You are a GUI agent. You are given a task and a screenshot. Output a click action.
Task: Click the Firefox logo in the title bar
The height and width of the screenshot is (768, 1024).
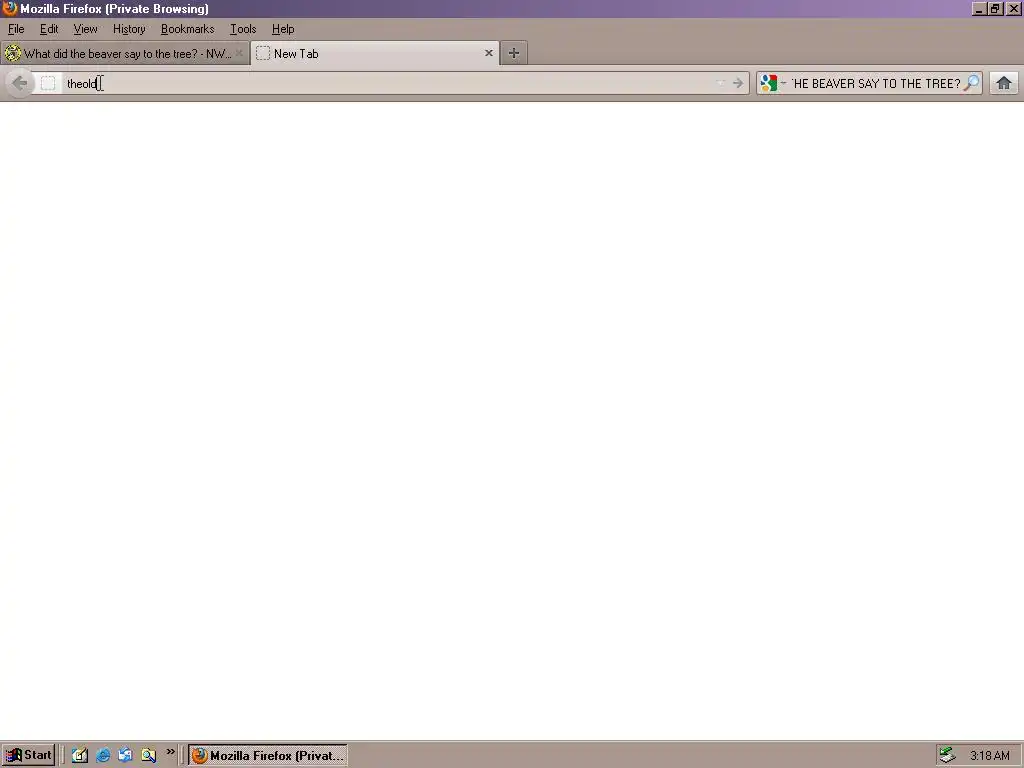tap(9, 8)
